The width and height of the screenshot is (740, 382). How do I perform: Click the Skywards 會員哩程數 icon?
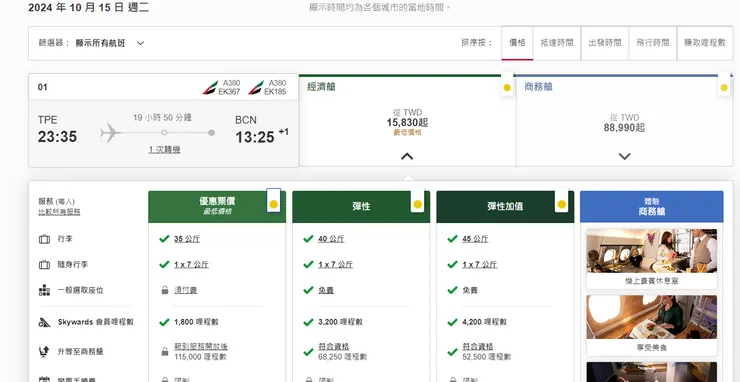click(x=44, y=323)
